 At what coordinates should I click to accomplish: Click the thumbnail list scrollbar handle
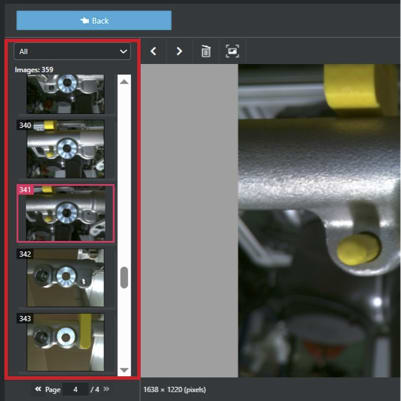pos(124,277)
